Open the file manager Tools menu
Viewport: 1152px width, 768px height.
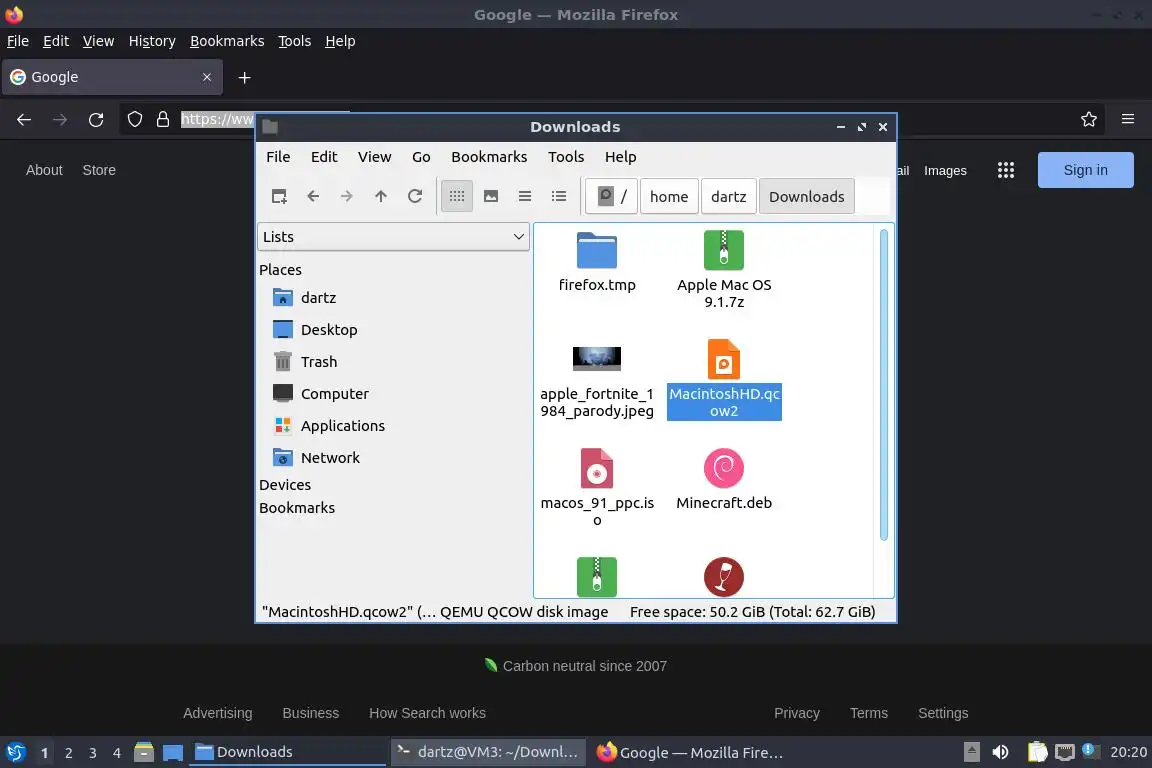(x=566, y=157)
